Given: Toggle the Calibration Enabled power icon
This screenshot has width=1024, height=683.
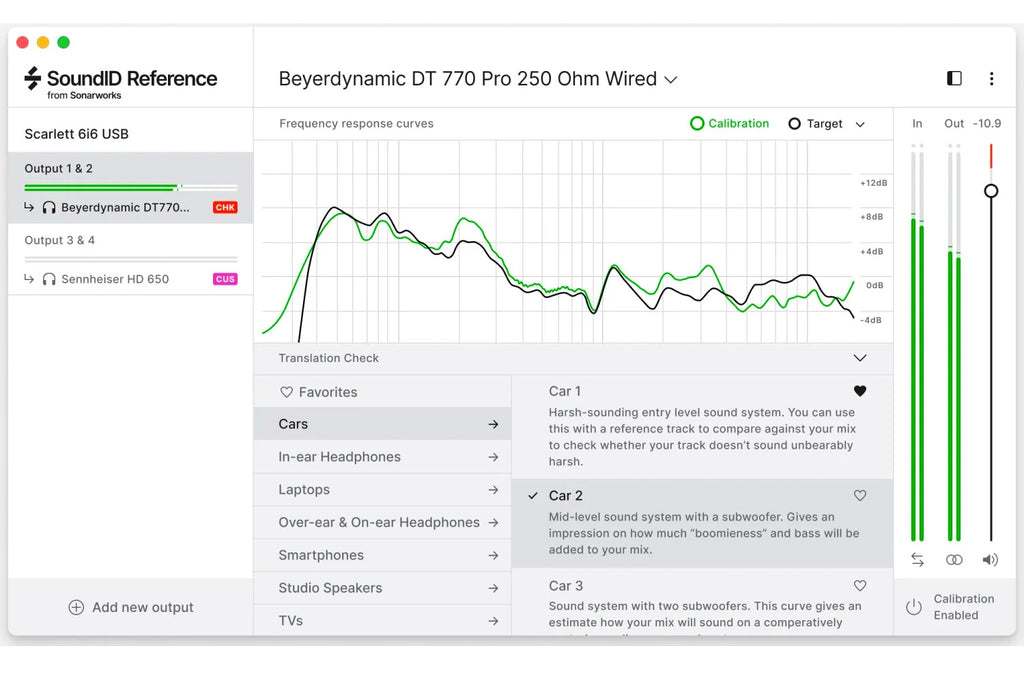Looking at the screenshot, I should pyautogui.click(x=914, y=607).
